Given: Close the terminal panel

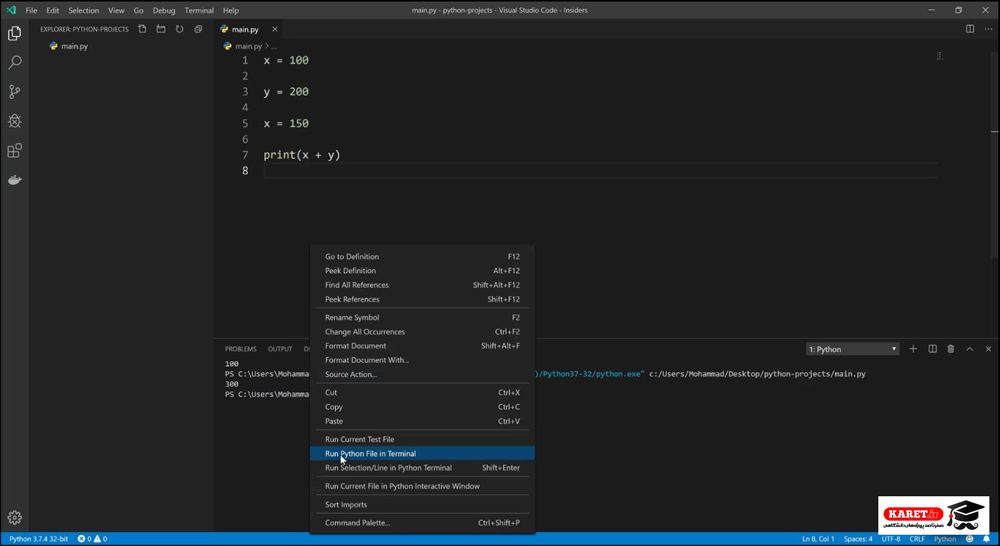Looking at the screenshot, I should coord(989,349).
